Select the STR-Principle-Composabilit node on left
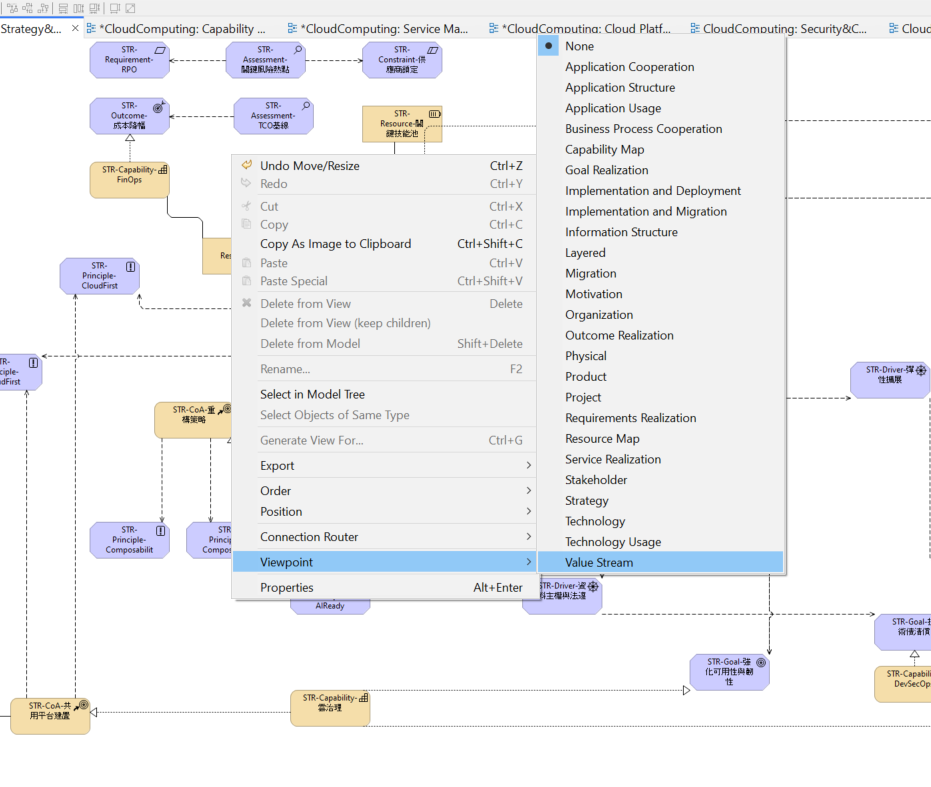 point(129,540)
